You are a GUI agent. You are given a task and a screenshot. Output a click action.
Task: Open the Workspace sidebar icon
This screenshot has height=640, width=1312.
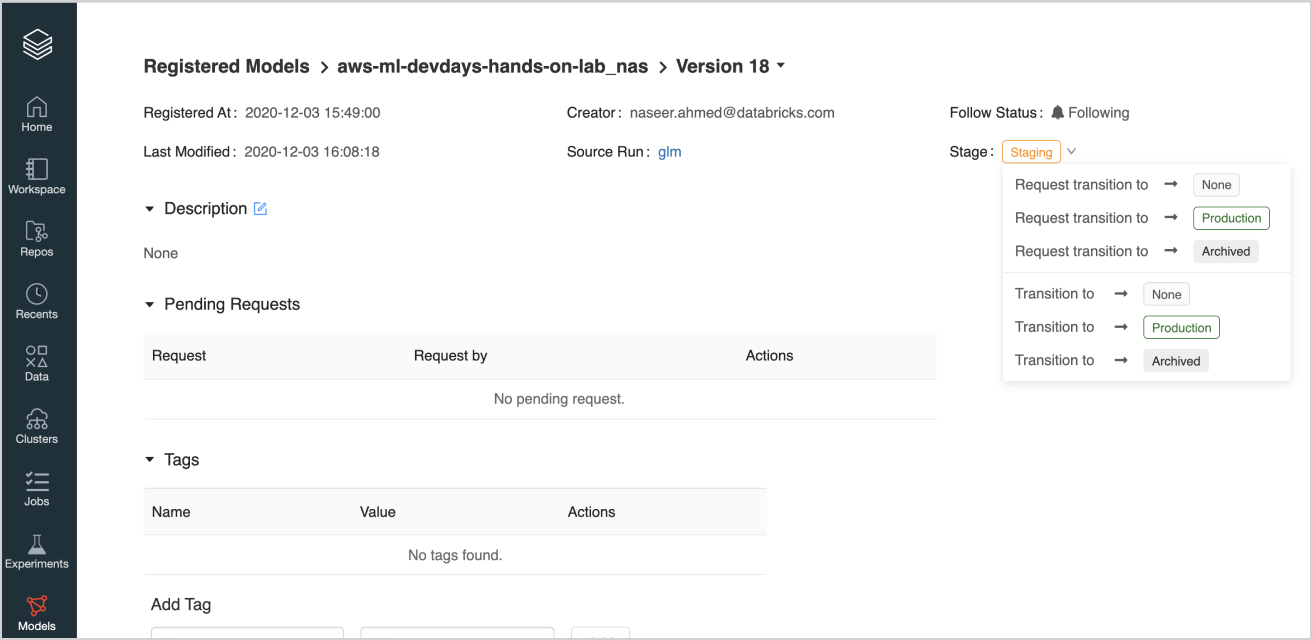click(37, 176)
